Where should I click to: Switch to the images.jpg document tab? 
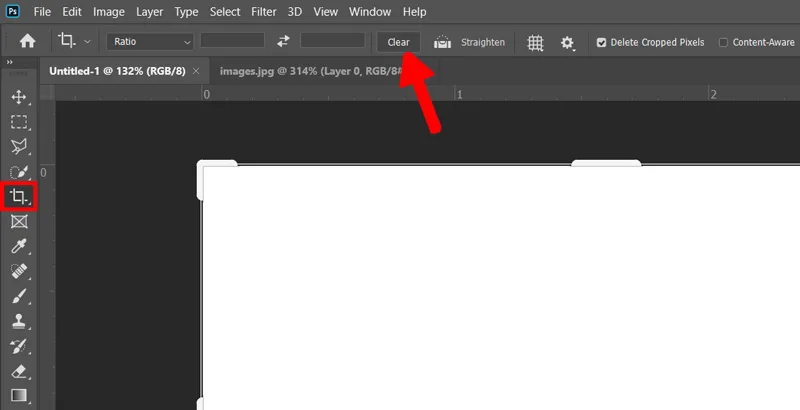[311, 71]
